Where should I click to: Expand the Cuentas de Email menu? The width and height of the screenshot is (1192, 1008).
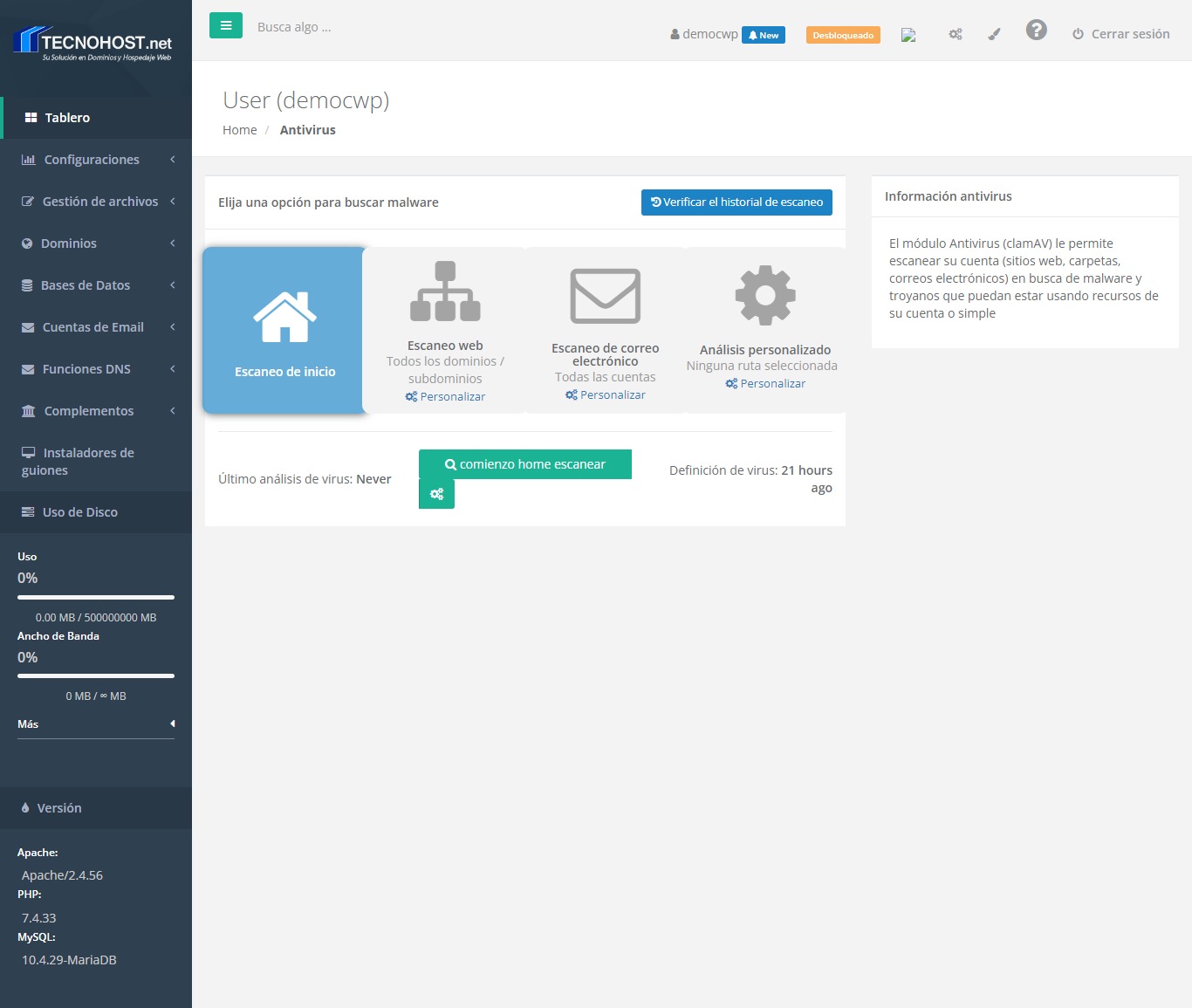coord(96,327)
